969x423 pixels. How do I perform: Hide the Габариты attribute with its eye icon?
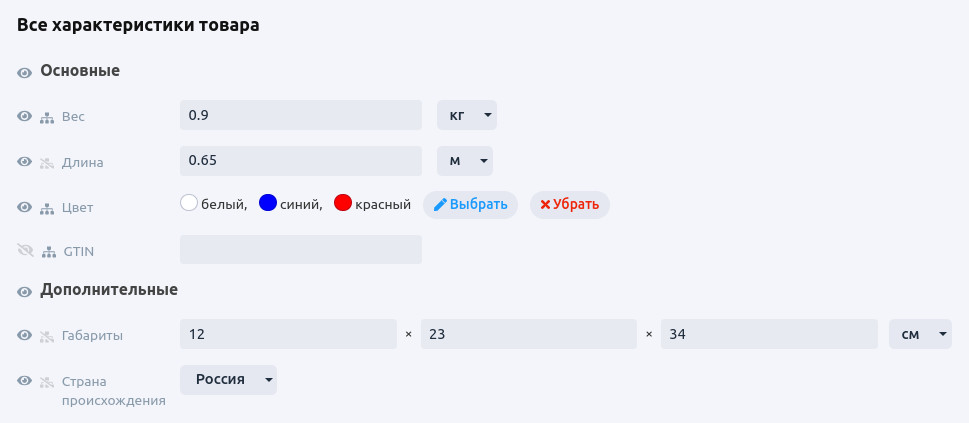click(25, 335)
